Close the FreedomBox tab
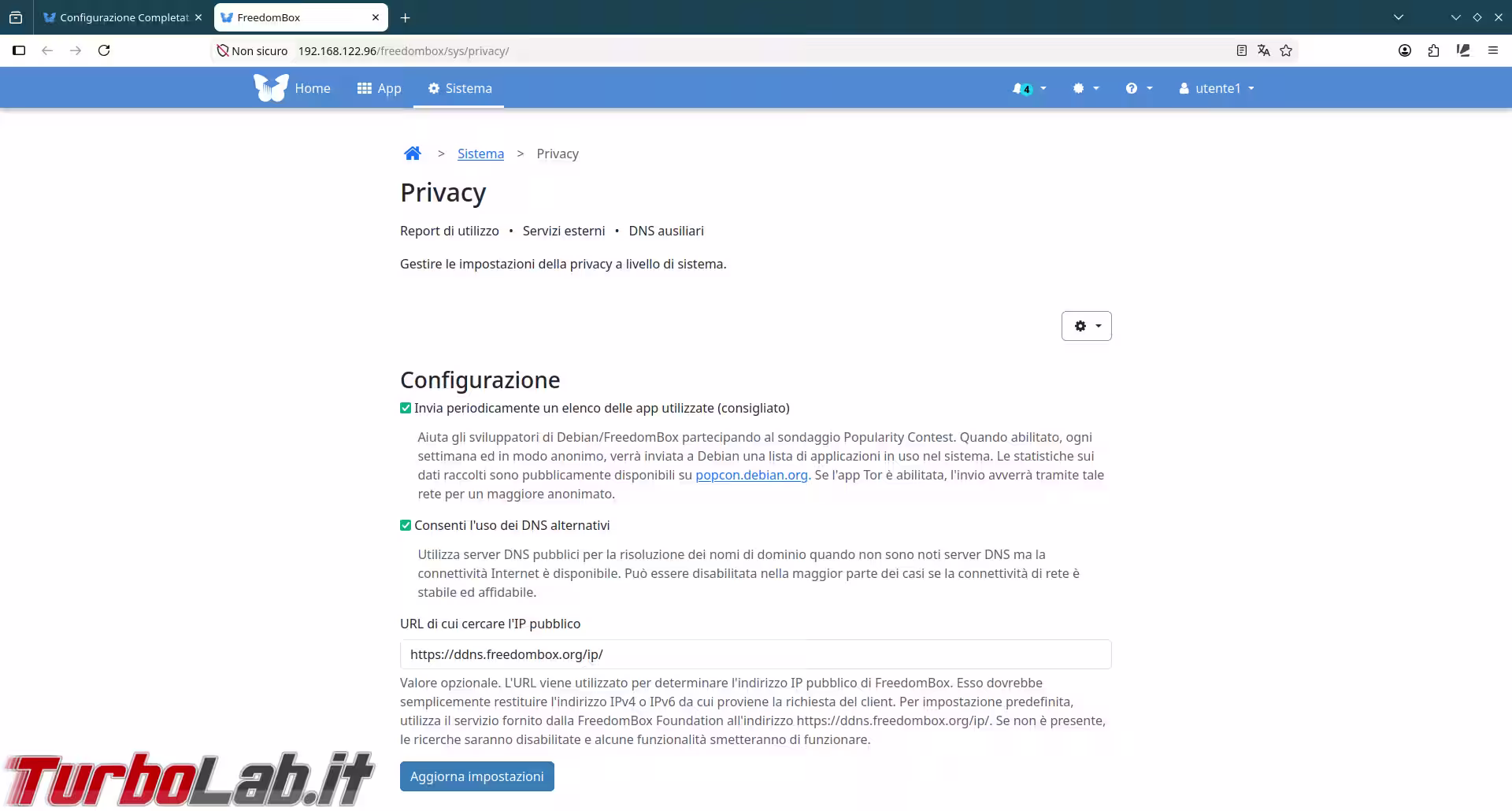The image size is (1512, 811). [x=376, y=17]
